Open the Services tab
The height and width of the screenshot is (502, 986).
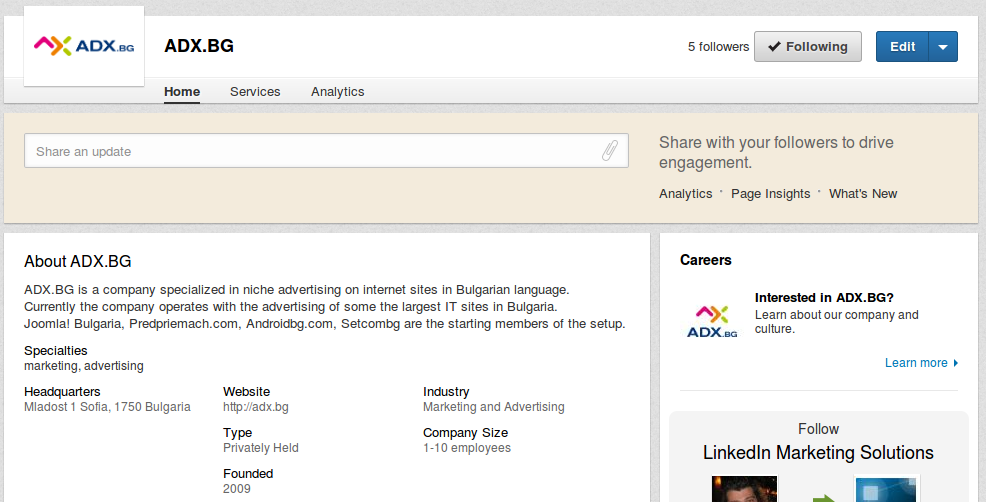coord(255,92)
